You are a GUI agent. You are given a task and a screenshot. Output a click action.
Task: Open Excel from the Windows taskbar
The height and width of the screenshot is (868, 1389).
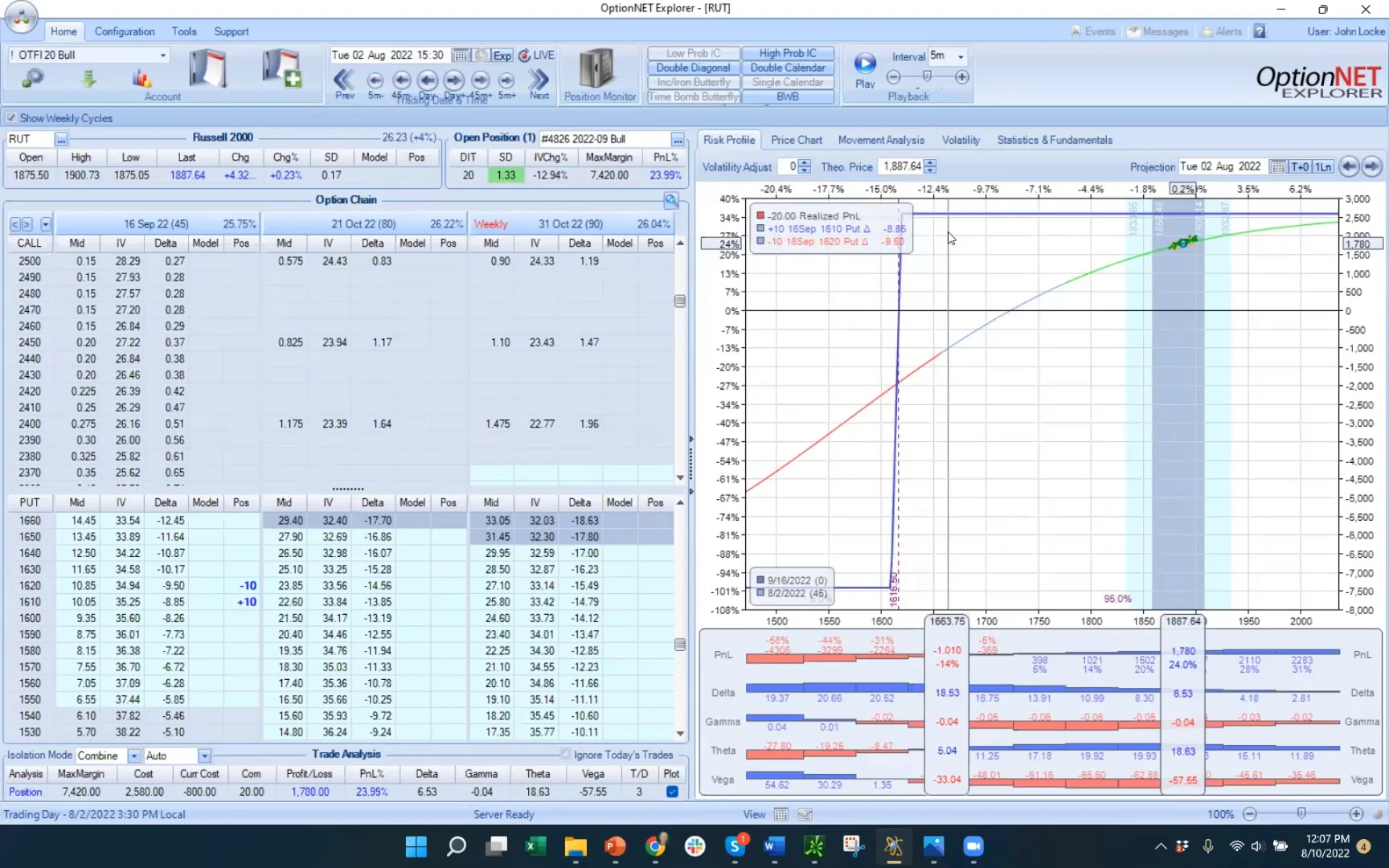pos(535,845)
